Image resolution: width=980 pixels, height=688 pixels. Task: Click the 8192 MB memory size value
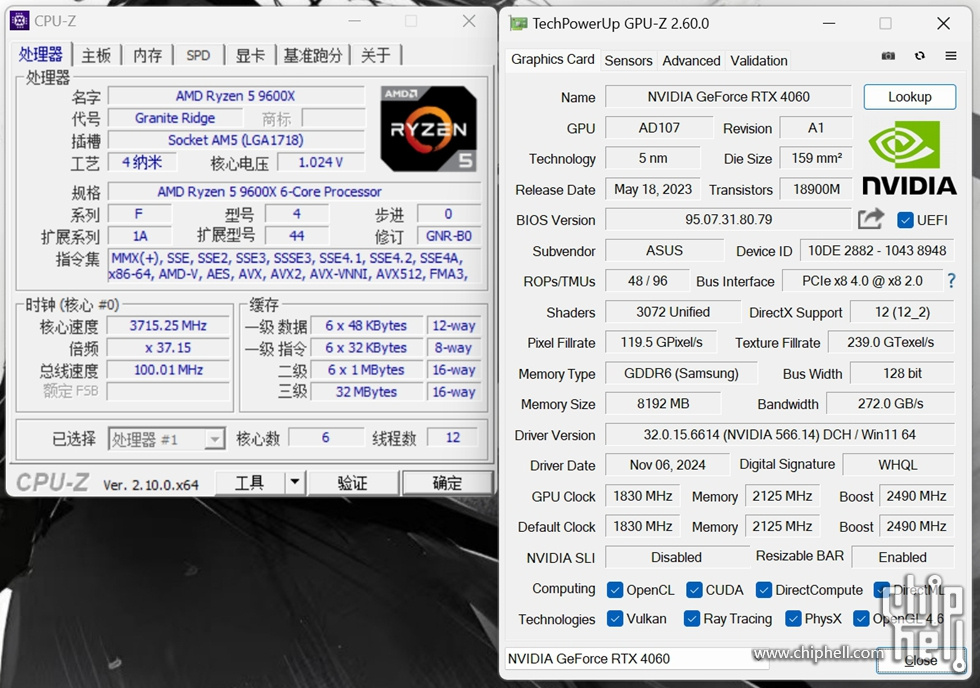click(663, 404)
